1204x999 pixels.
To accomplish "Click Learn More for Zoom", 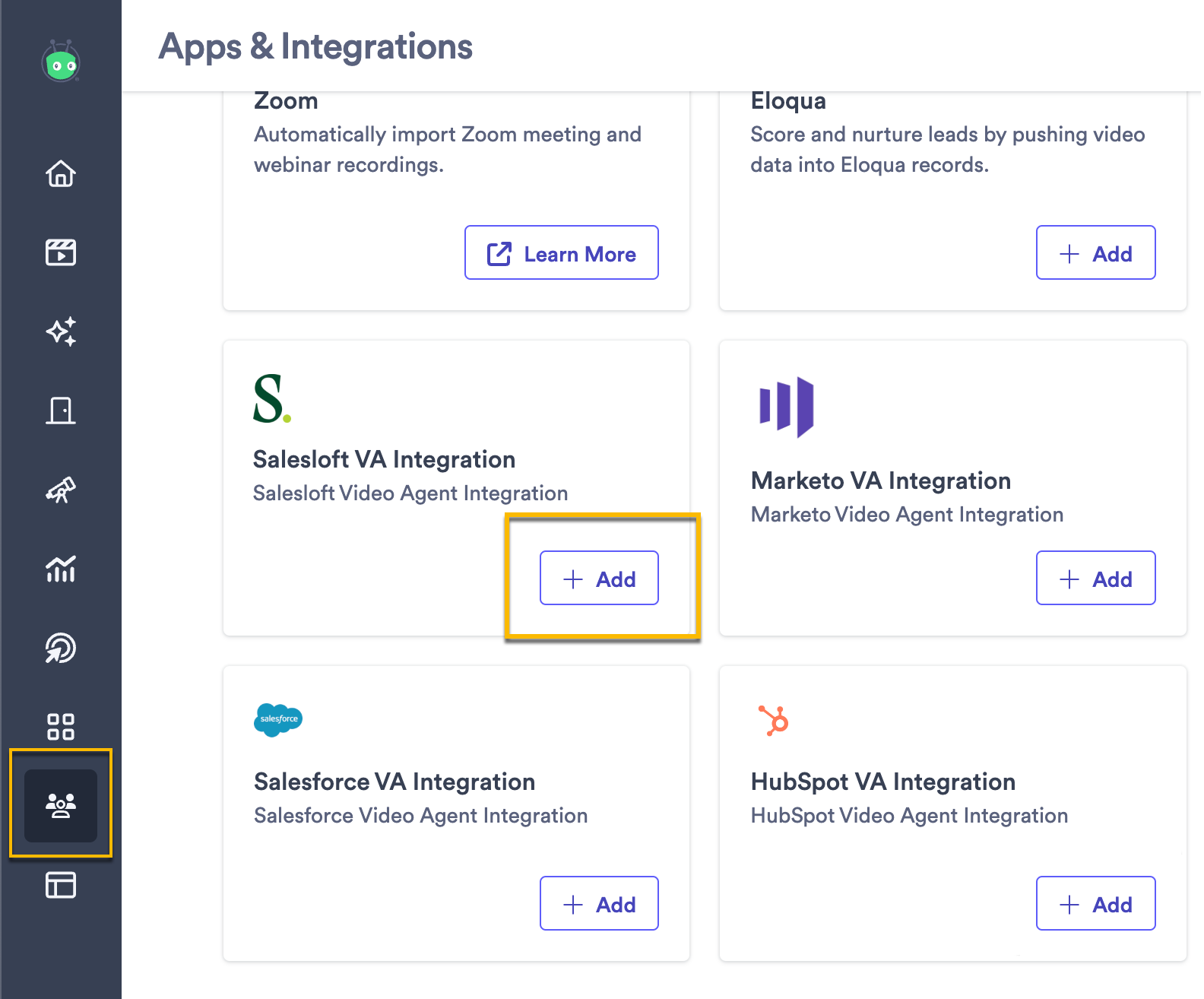I will [562, 252].
